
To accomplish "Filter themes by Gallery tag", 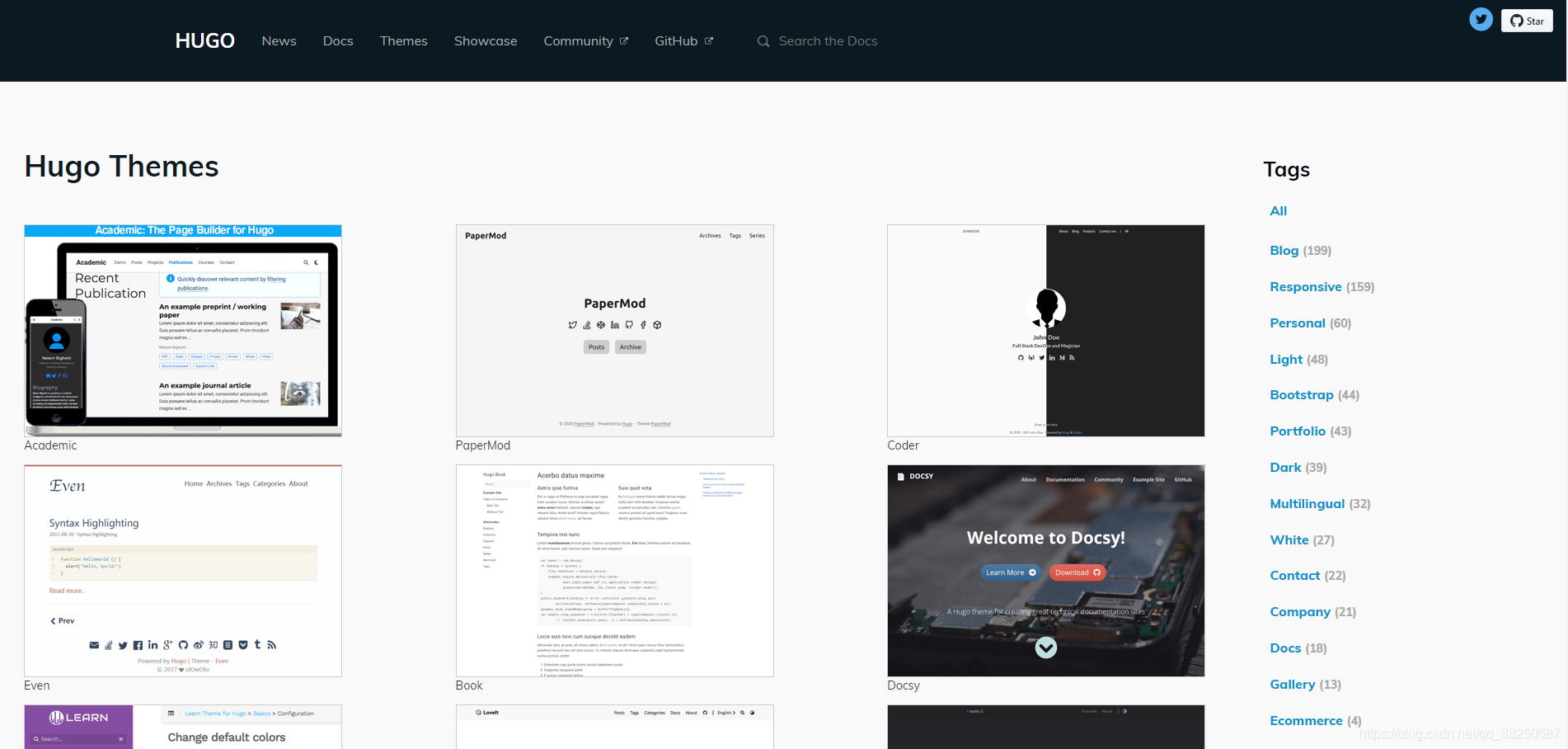I will coord(1293,685).
